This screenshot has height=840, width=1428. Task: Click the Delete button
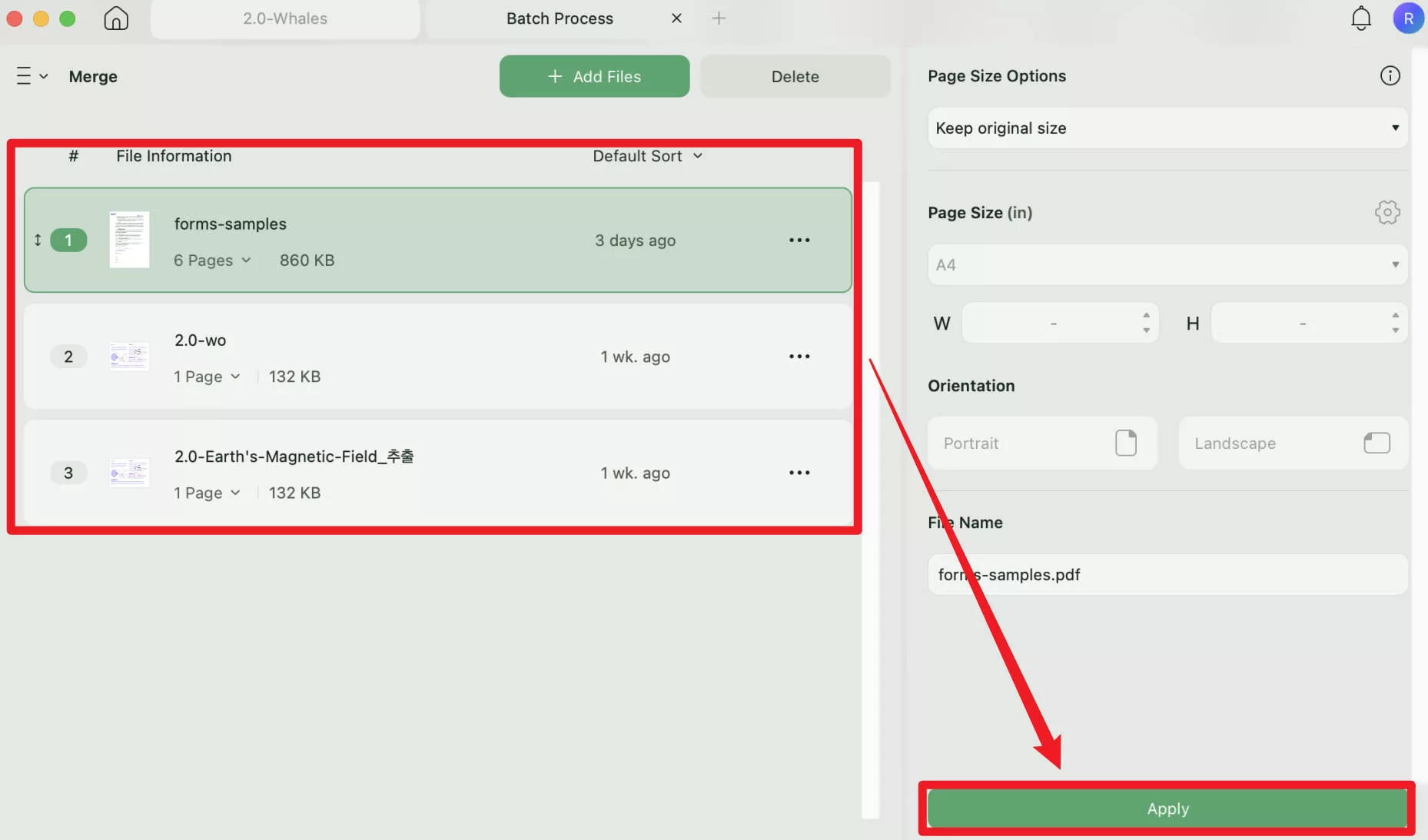tap(795, 76)
